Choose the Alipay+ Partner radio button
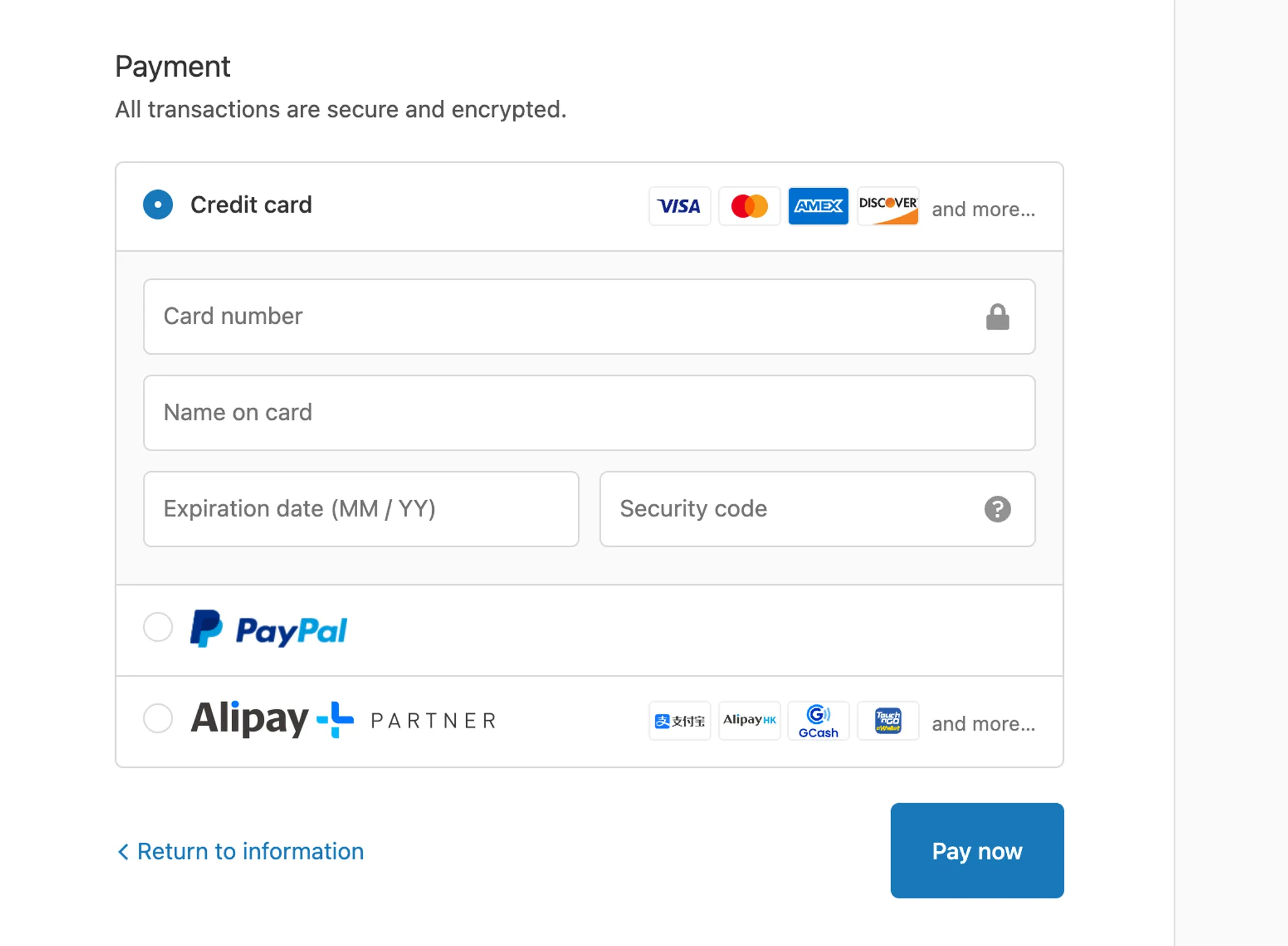 [158, 718]
